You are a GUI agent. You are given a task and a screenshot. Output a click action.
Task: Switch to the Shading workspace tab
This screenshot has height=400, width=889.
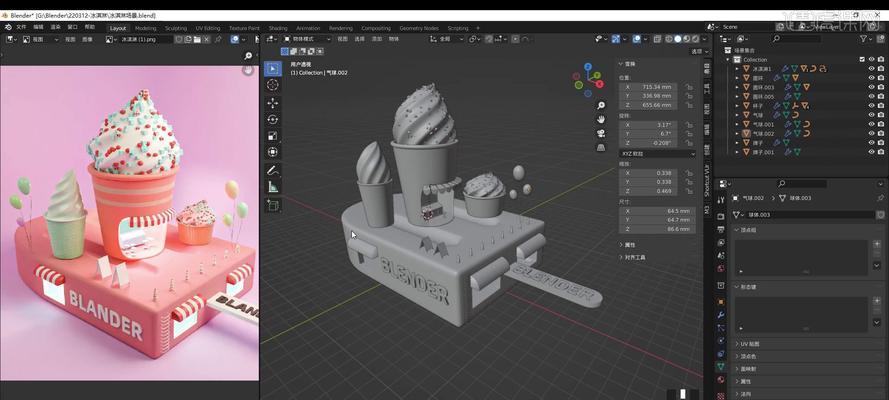[x=278, y=28]
